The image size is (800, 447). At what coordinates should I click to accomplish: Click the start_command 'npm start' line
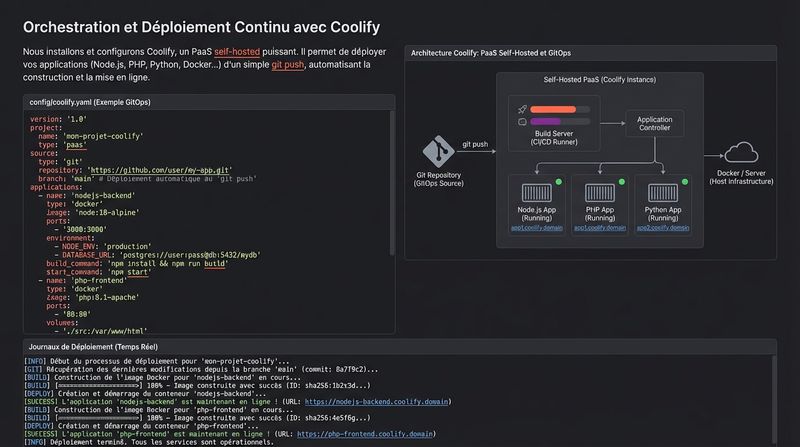tap(99, 272)
